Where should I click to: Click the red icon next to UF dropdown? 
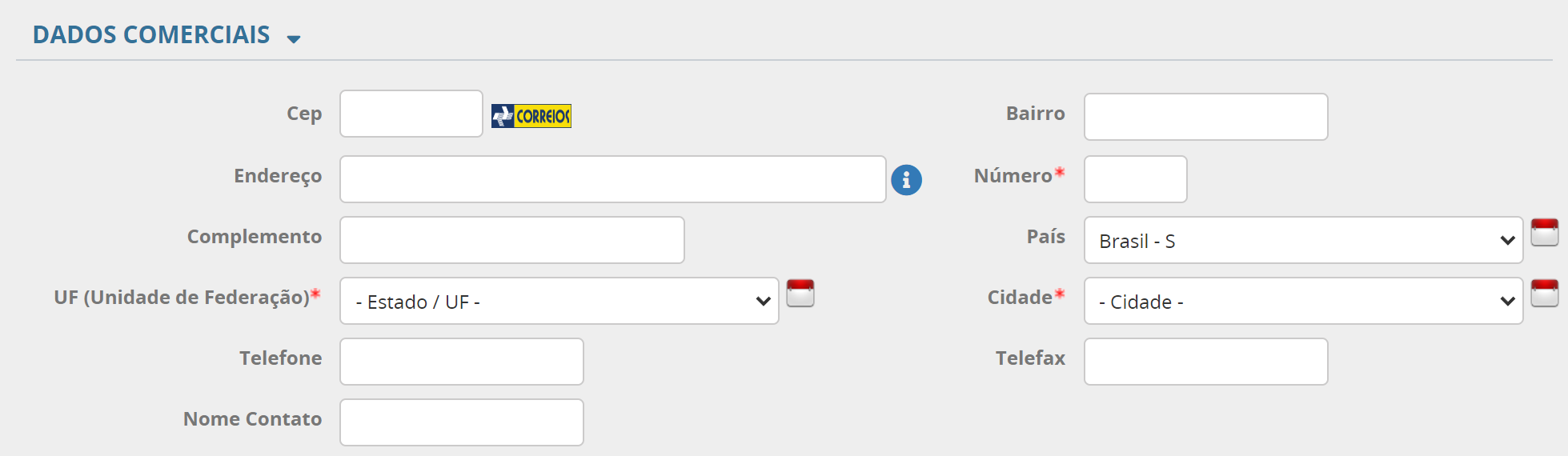(800, 294)
